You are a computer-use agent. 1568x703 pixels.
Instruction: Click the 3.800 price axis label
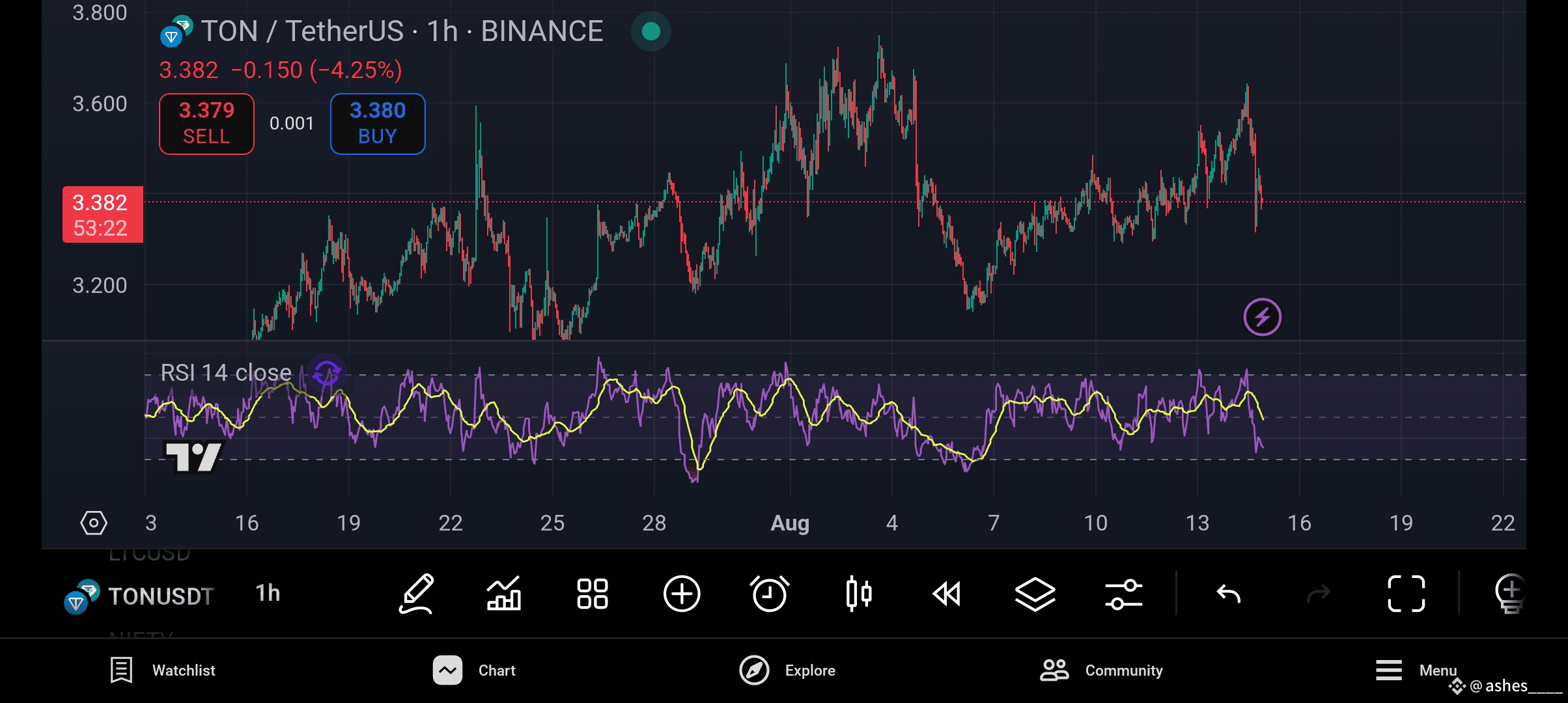pyautogui.click(x=100, y=12)
